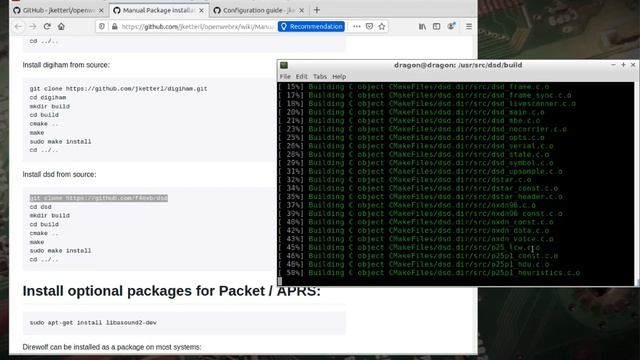Click 'Install digiham from source:' text

pyautogui.click(x=66, y=65)
